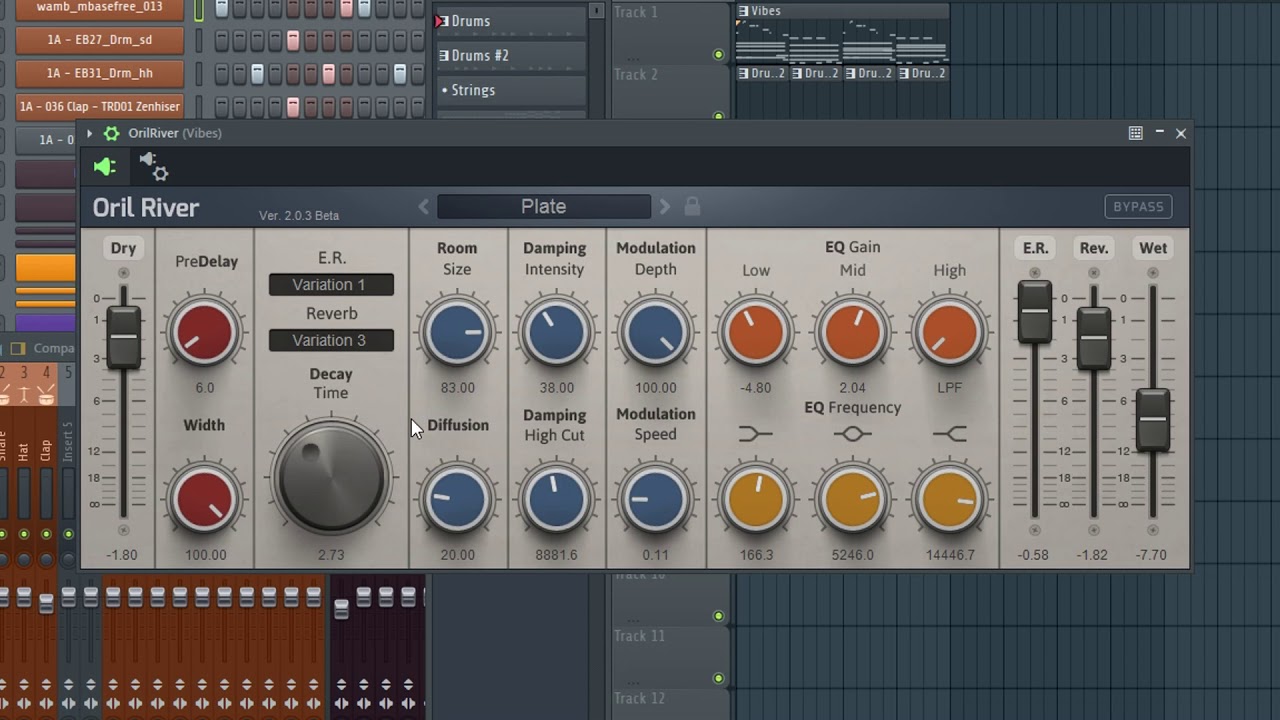Mute Track 1 with its green dot
Viewport: 1280px width, 720px height.
coord(718,55)
